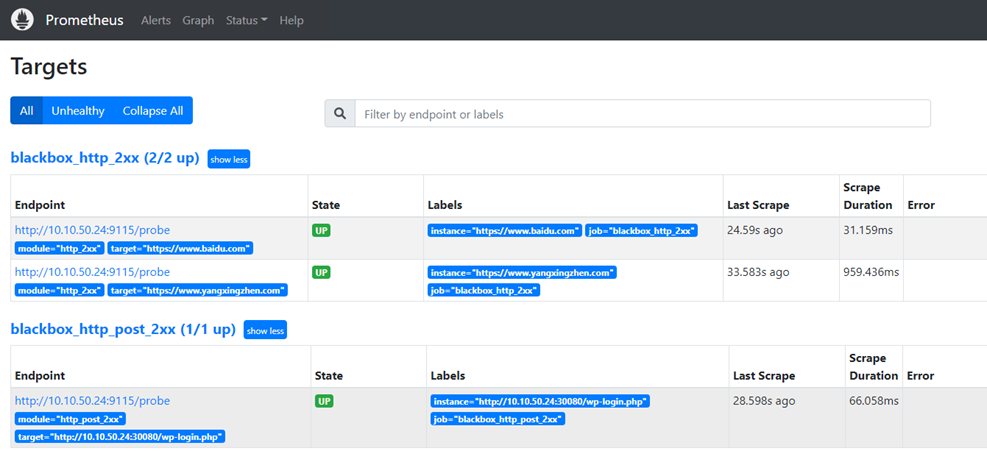This screenshot has width=987, height=451.
Task: Select the All targets filter
Action: pos(26,111)
